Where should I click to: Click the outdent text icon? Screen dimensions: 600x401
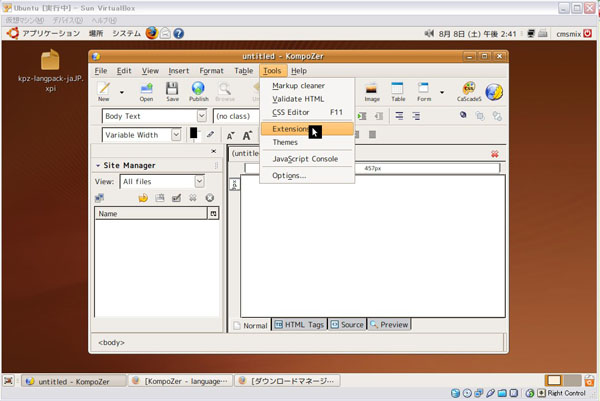click(379, 116)
